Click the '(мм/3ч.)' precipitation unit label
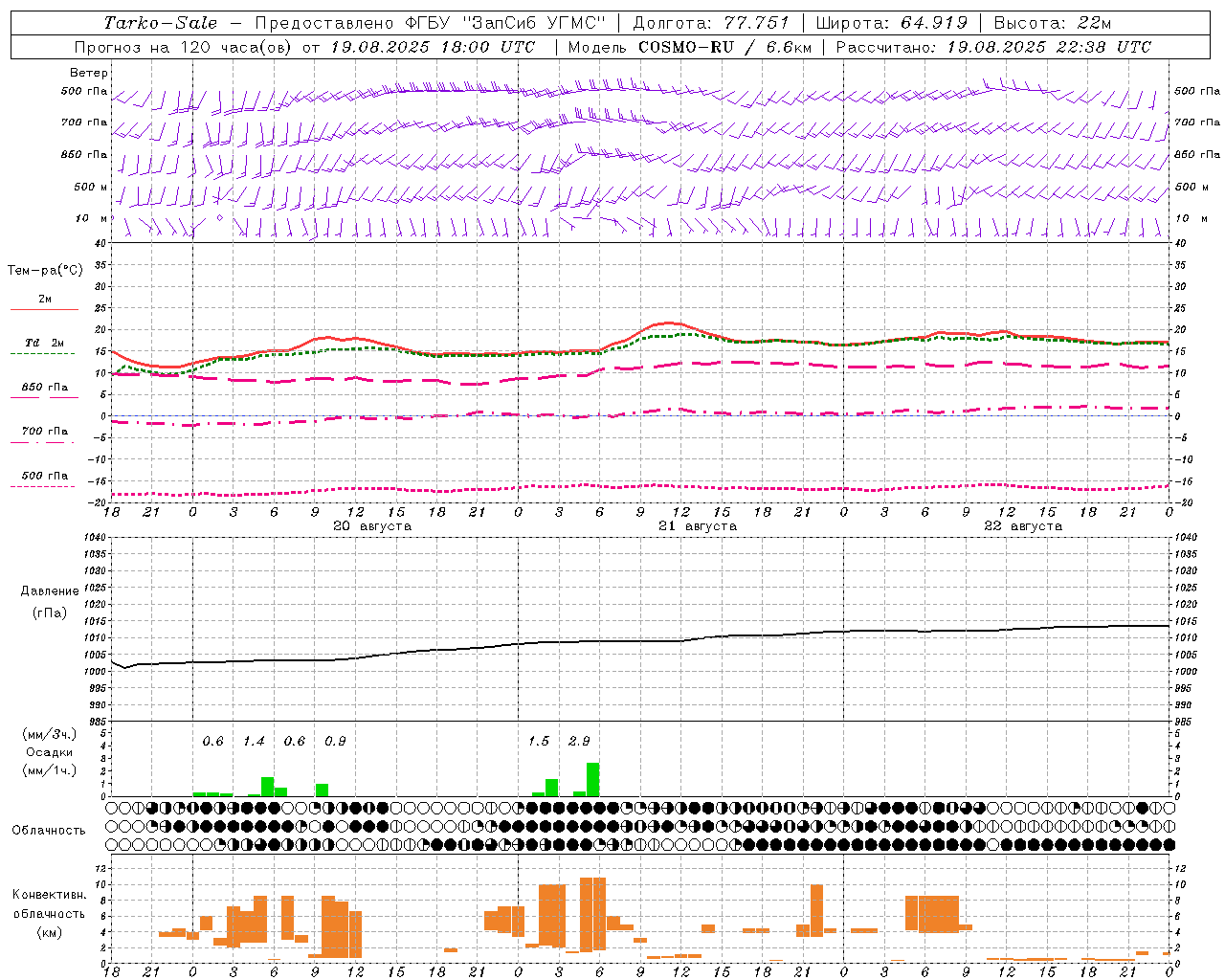This screenshot has width=1225, height=980. click(x=50, y=734)
